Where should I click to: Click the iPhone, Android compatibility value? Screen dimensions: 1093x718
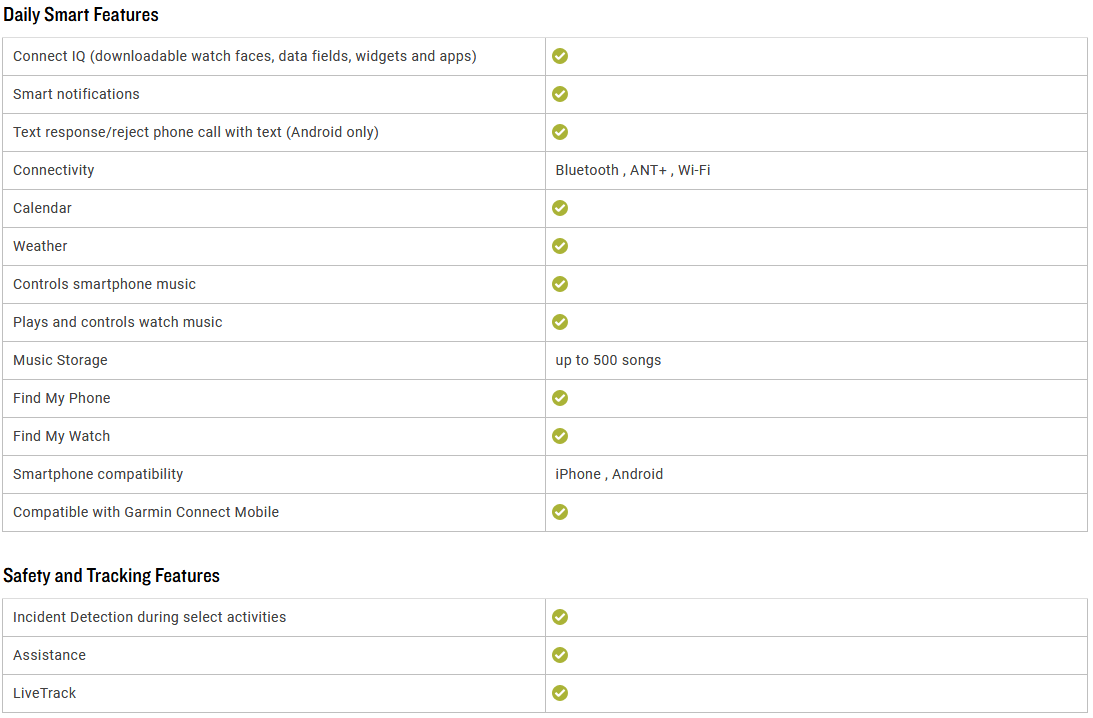[609, 474]
